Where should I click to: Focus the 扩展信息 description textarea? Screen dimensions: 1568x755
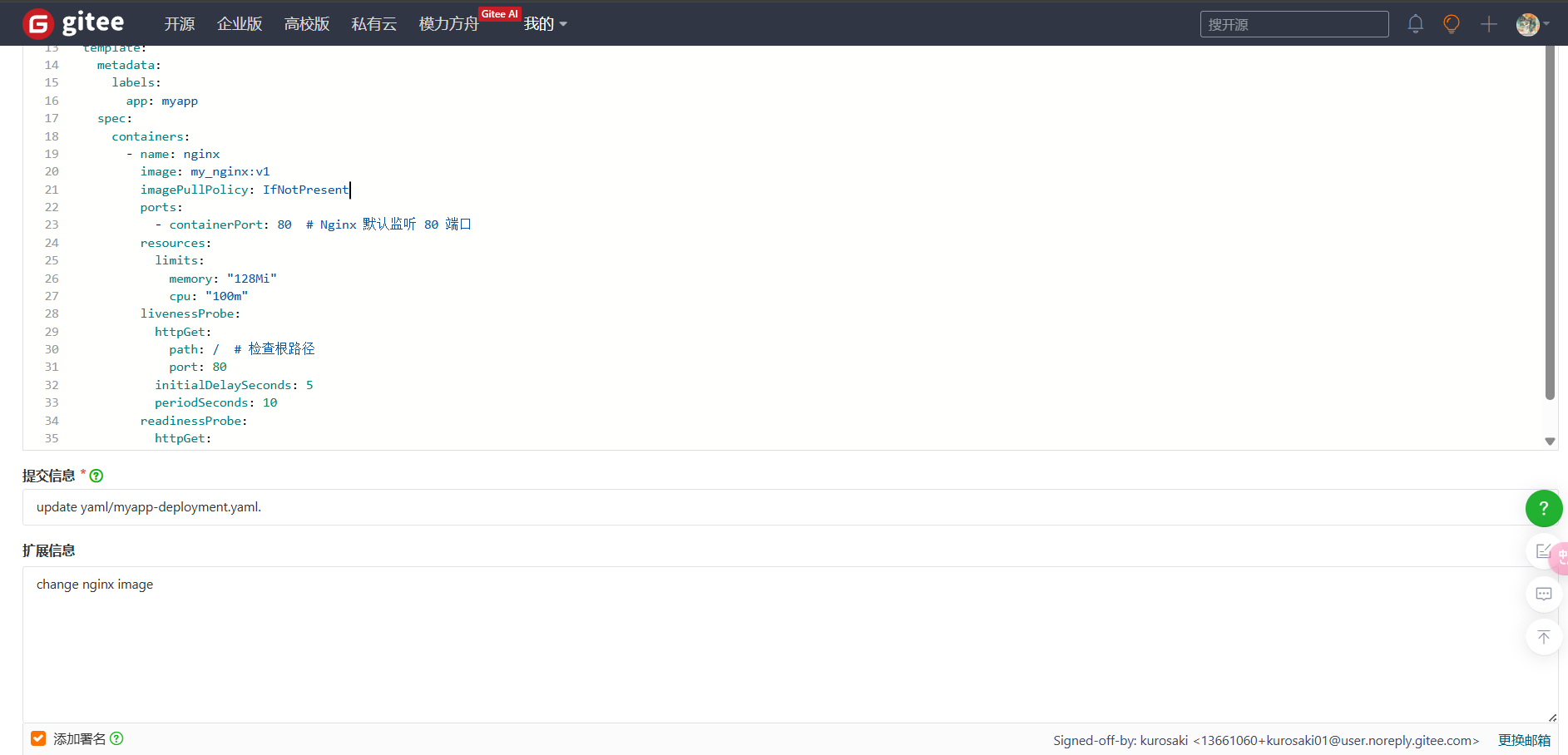790,644
